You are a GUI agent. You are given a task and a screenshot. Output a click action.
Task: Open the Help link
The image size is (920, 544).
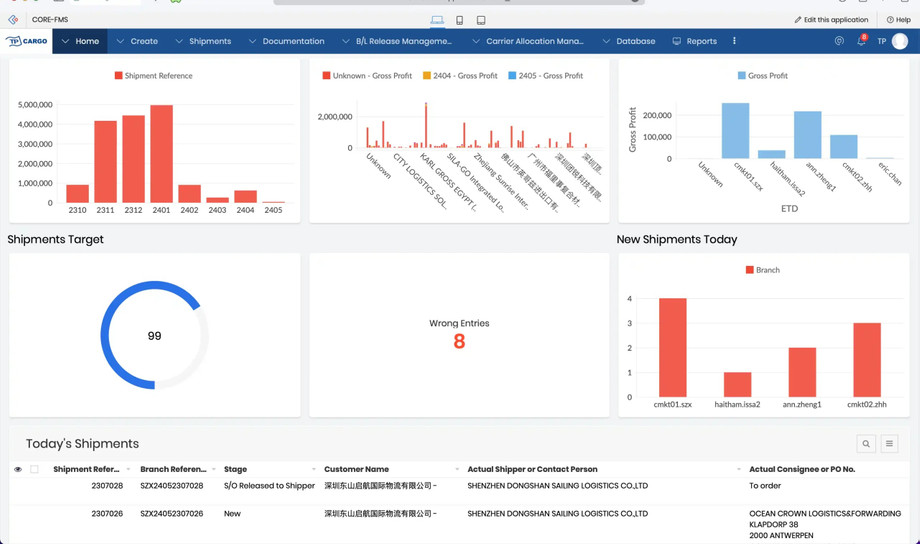click(898, 20)
